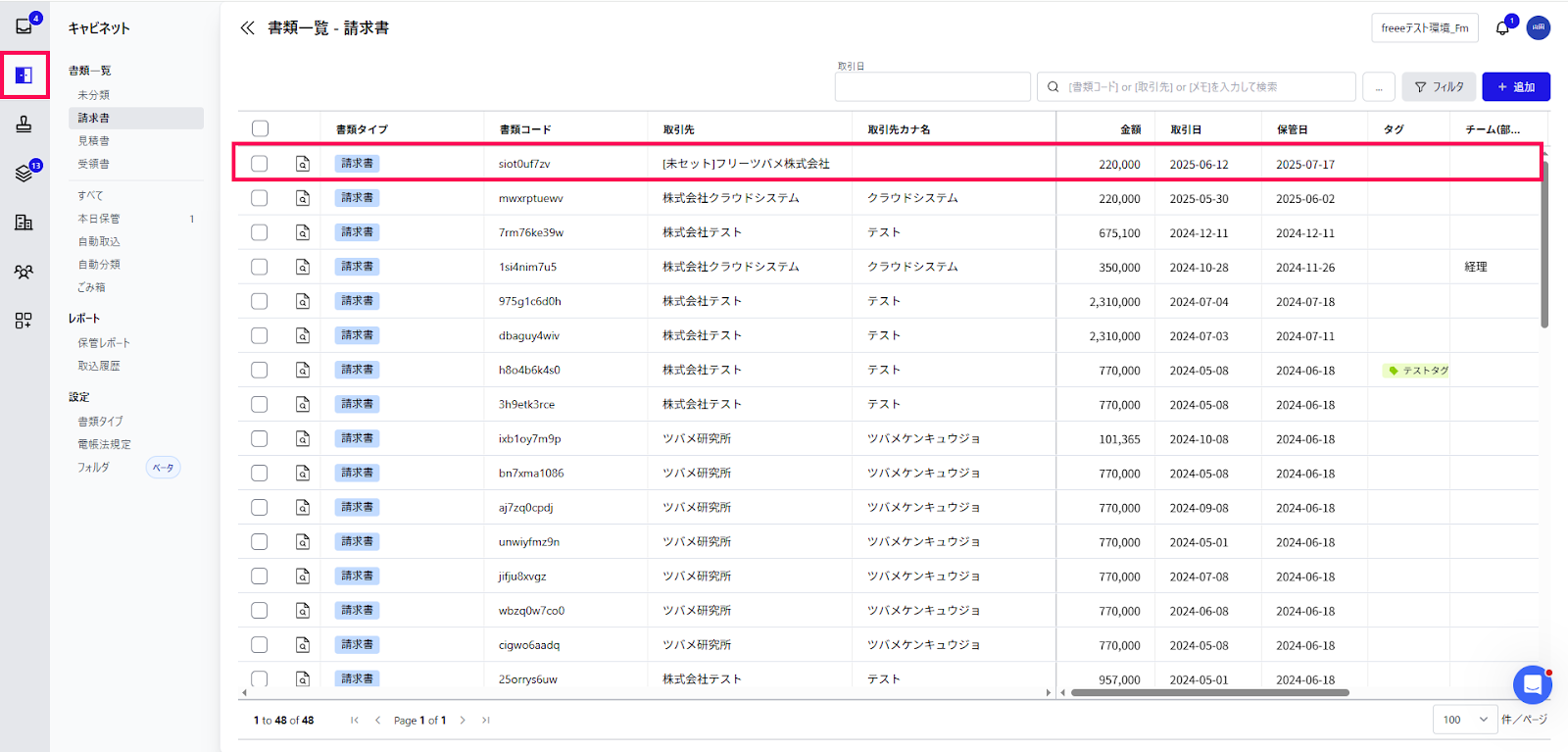Image resolution: width=1568 pixels, height=752 pixels.
Task: Go to last page arrow icon
Action: coord(485,721)
